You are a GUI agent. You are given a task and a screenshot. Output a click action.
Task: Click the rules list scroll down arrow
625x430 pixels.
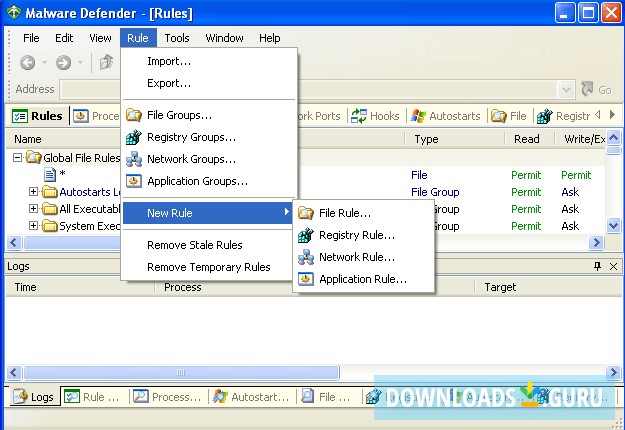613,226
